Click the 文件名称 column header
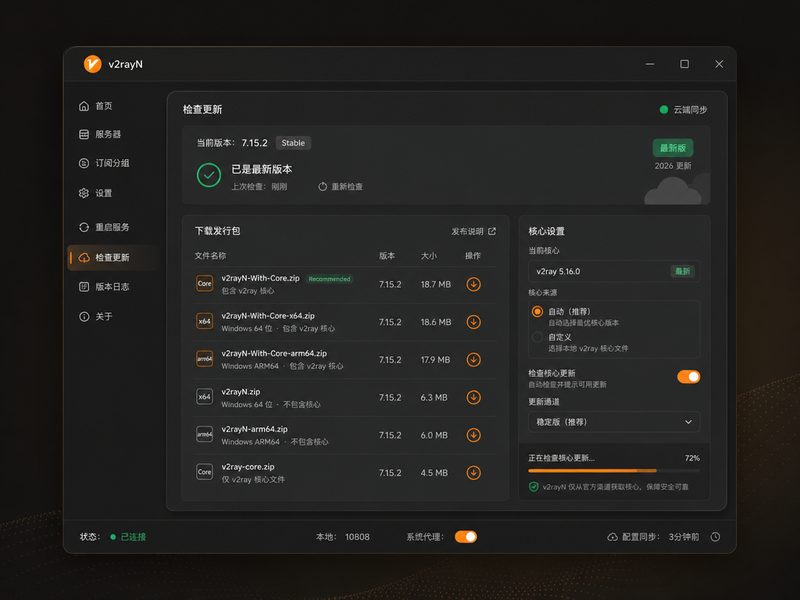This screenshot has width=800, height=600. [210, 256]
